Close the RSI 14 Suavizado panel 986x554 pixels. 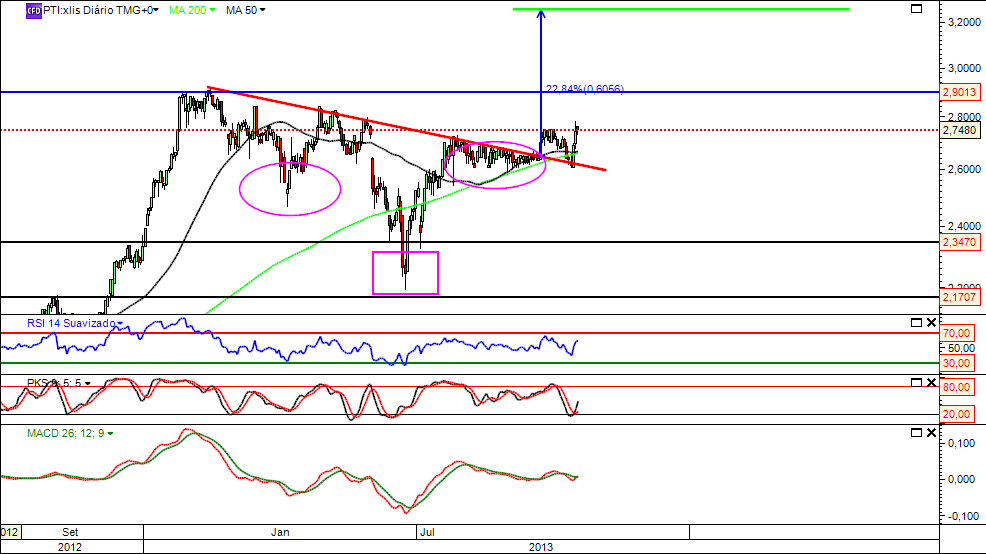(931, 323)
